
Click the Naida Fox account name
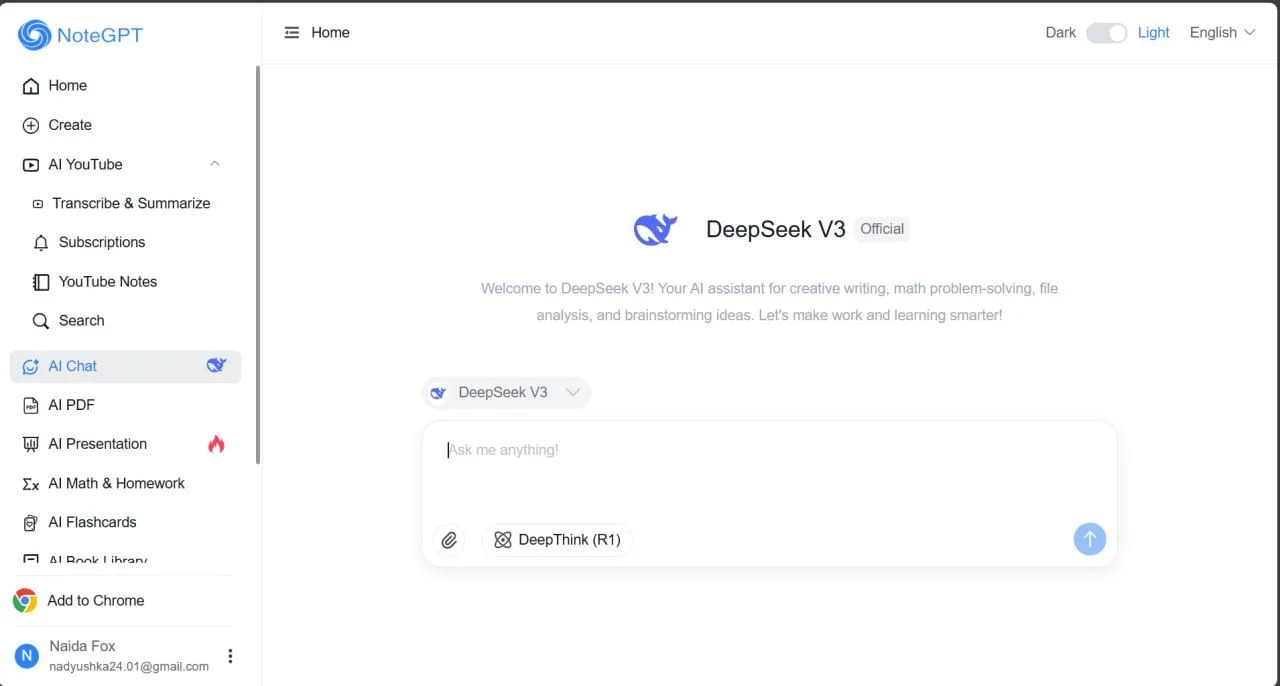[83, 646]
